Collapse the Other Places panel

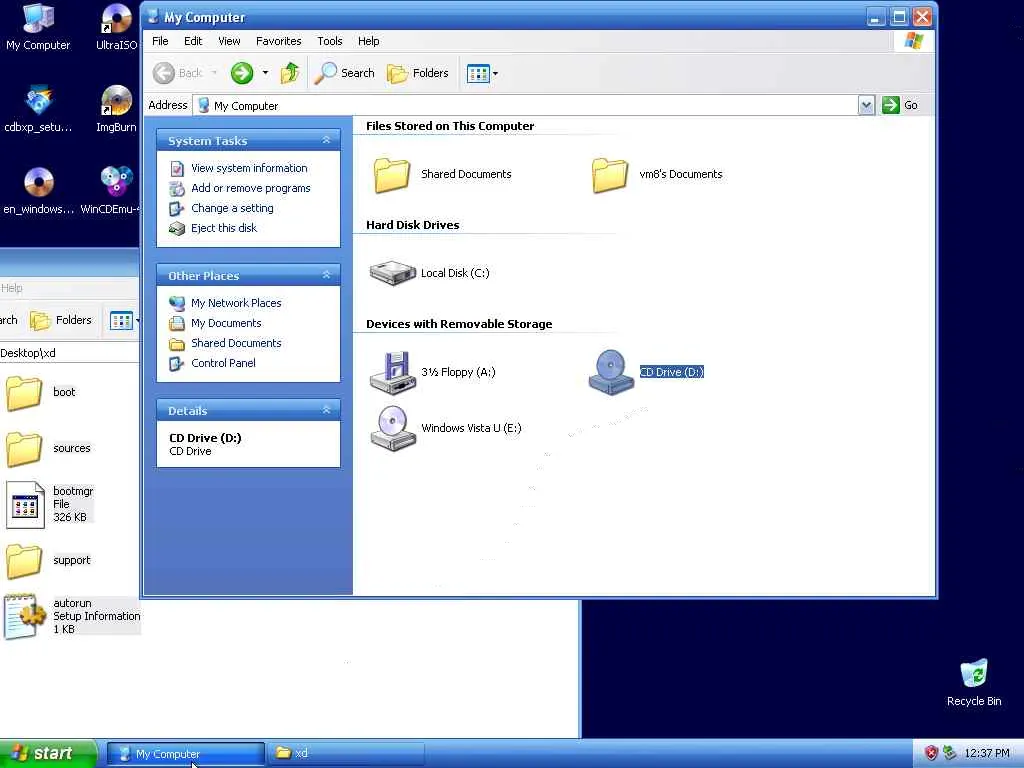[x=327, y=276]
